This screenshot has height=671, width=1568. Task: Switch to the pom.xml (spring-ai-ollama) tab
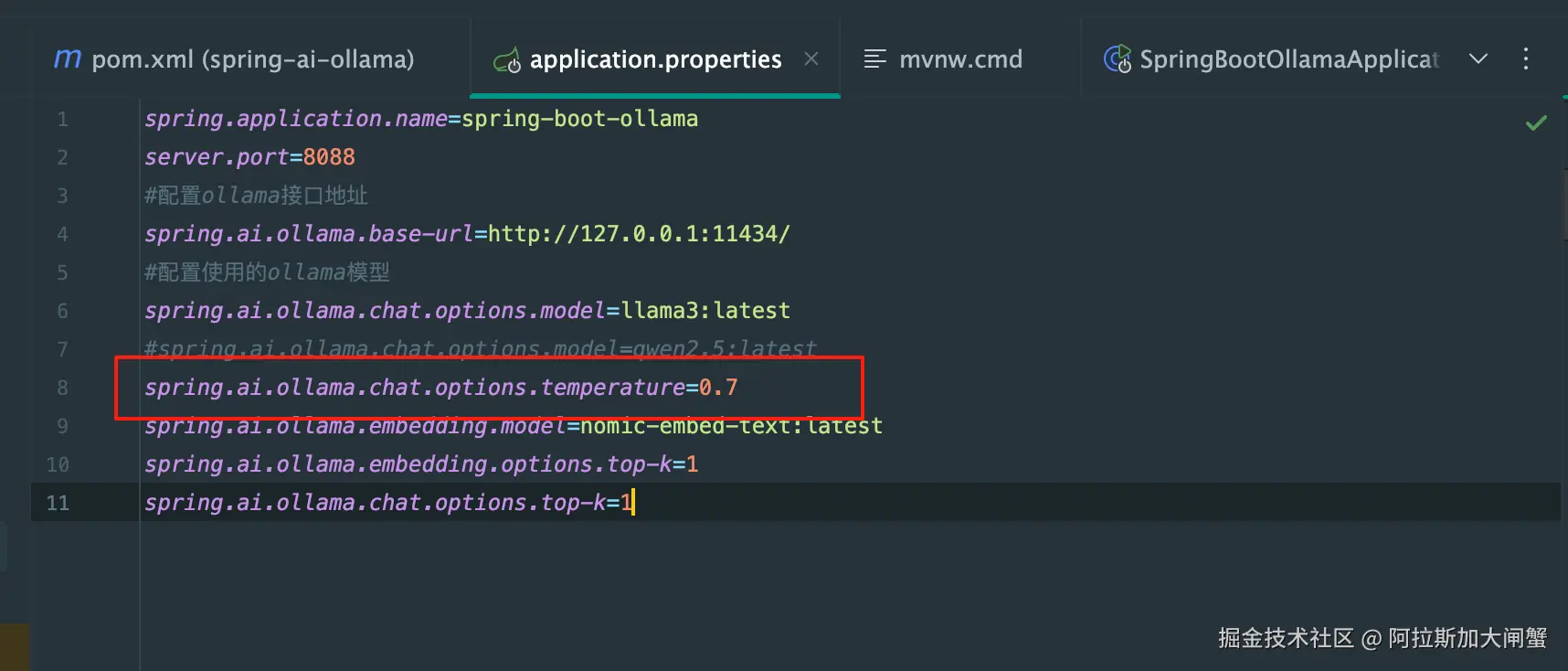pyautogui.click(x=252, y=59)
